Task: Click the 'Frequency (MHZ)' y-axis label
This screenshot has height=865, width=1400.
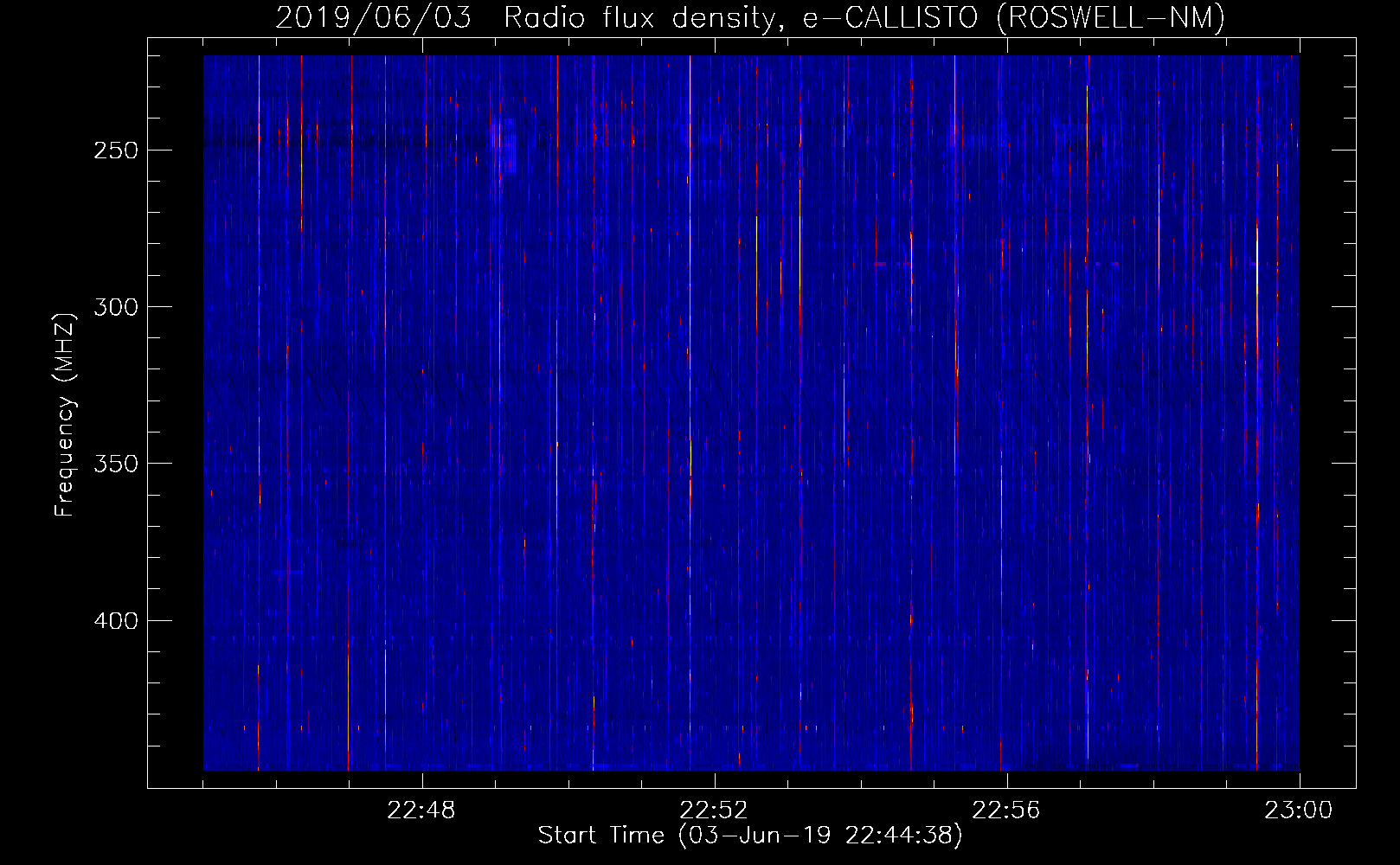Action: 65,414
